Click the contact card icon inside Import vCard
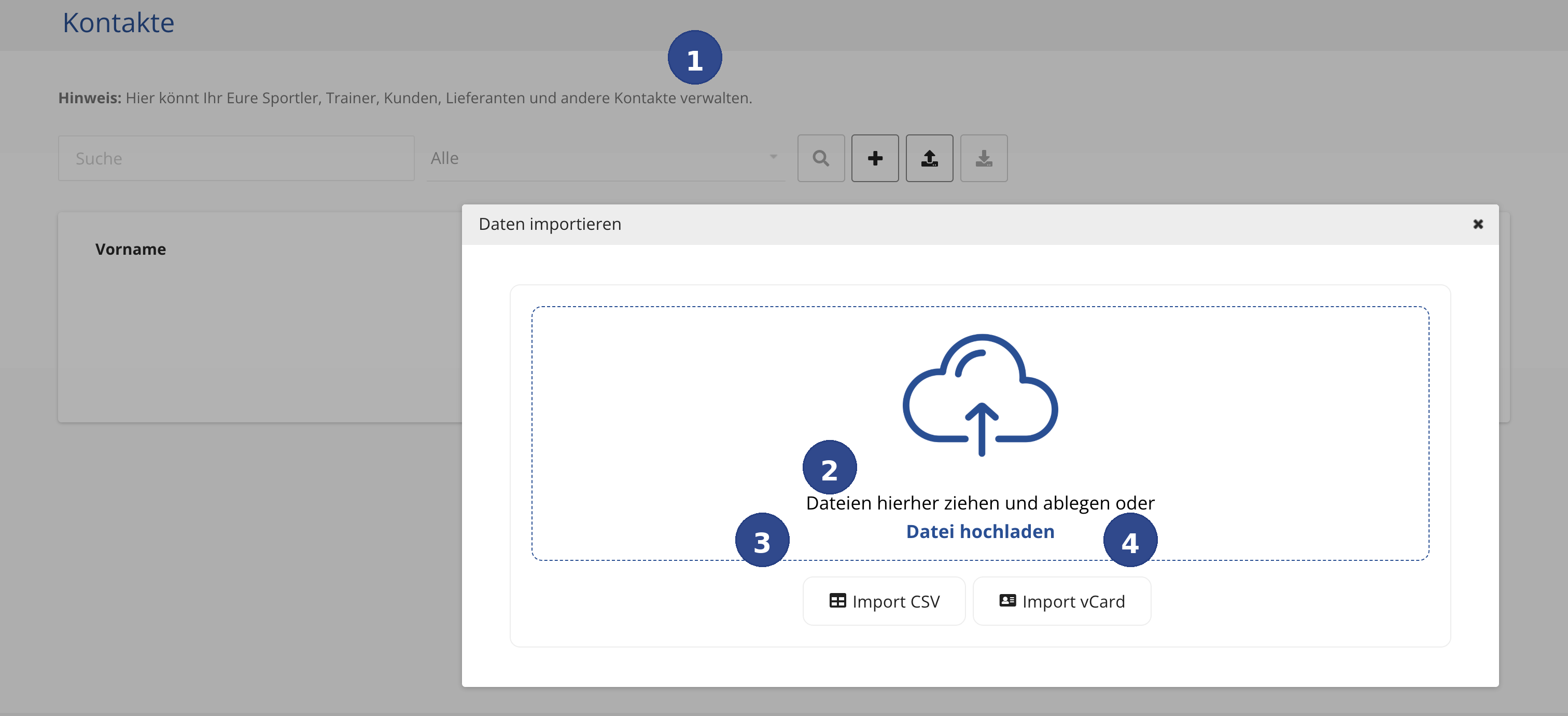1568x716 pixels. tap(1008, 601)
